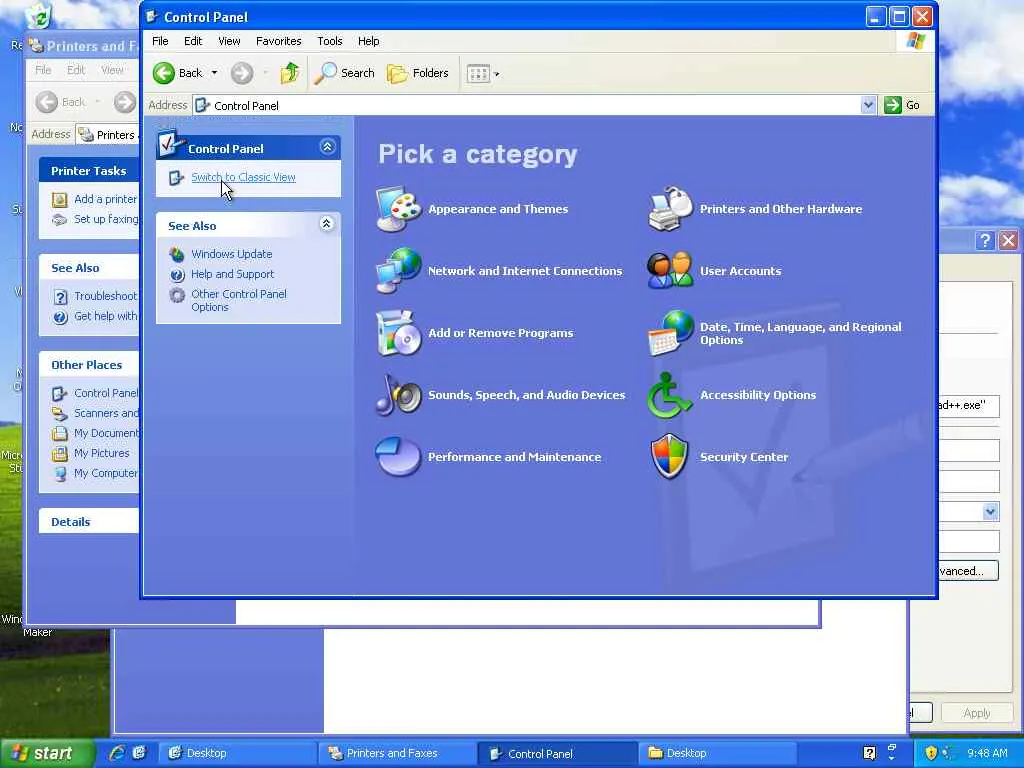The height and width of the screenshot is (768, 1024).
Task: Open Accessibility Options wheelchair icon
Action: tap(670, 395)
